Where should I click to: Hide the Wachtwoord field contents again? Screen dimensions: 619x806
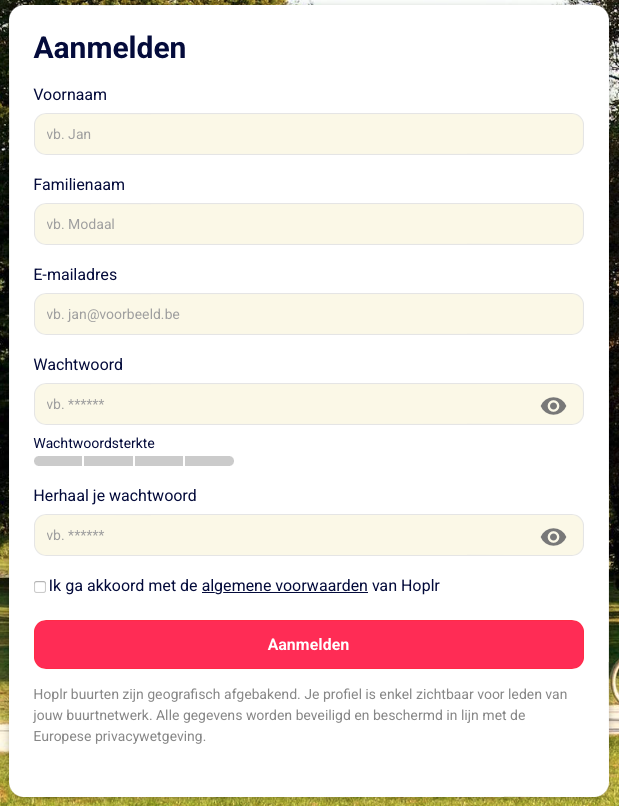tap(553, 405)
